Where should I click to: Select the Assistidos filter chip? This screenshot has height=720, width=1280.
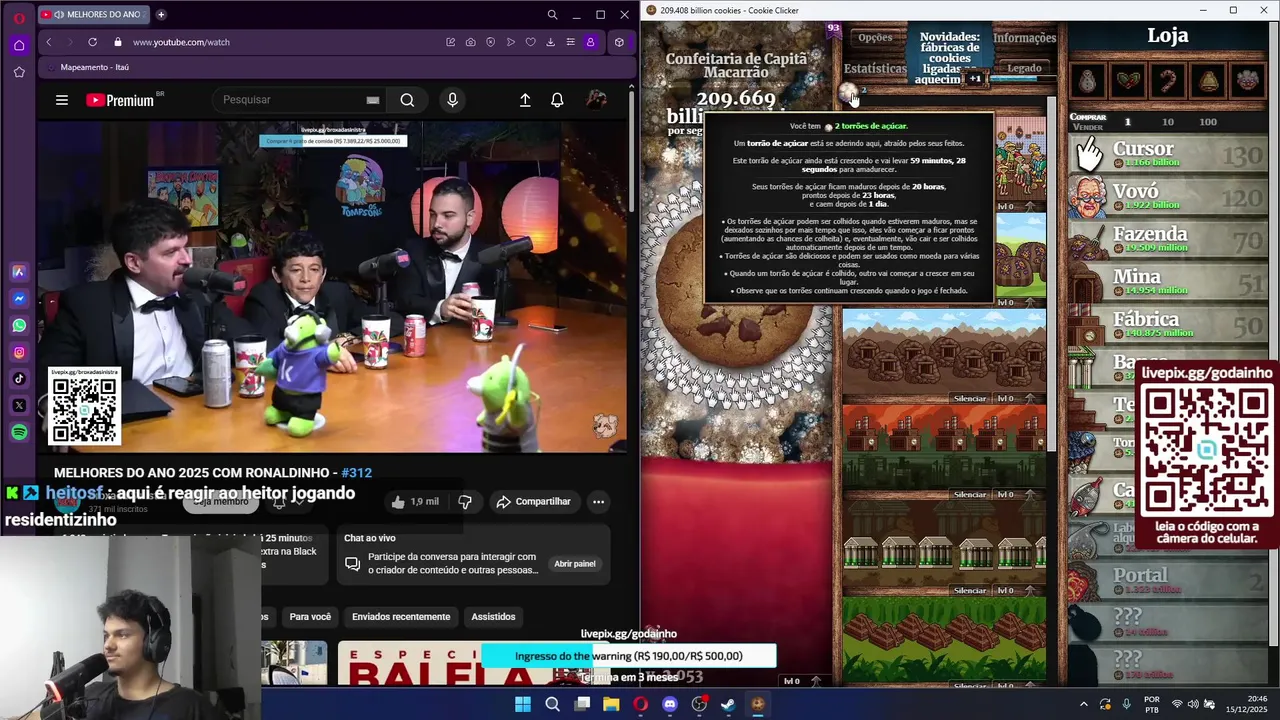point(493,617)
